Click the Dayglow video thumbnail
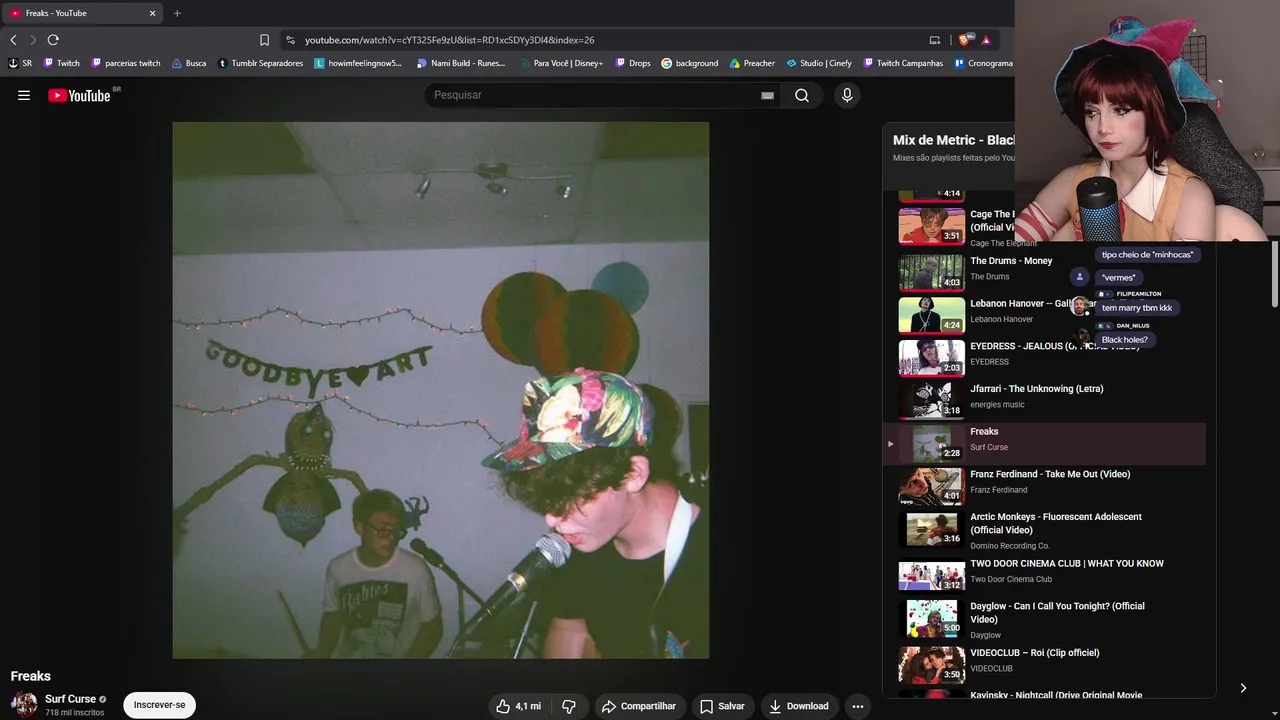1280x720 pixels. click(x=932, y=618)
